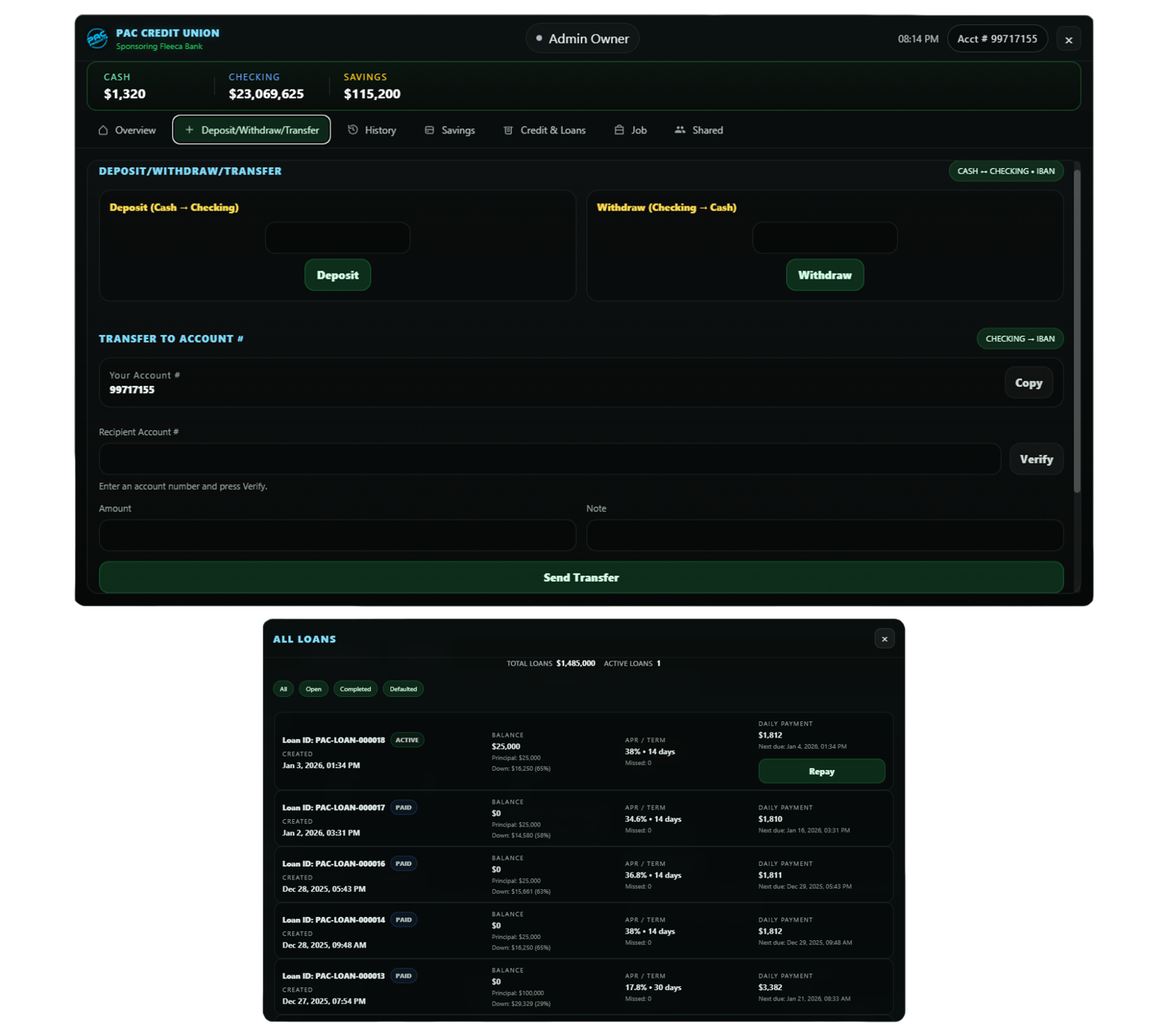The width and height of the screenshot is (1168, 1036).
Task: Click the 08:14 PM time display
Action: (918, 39)
